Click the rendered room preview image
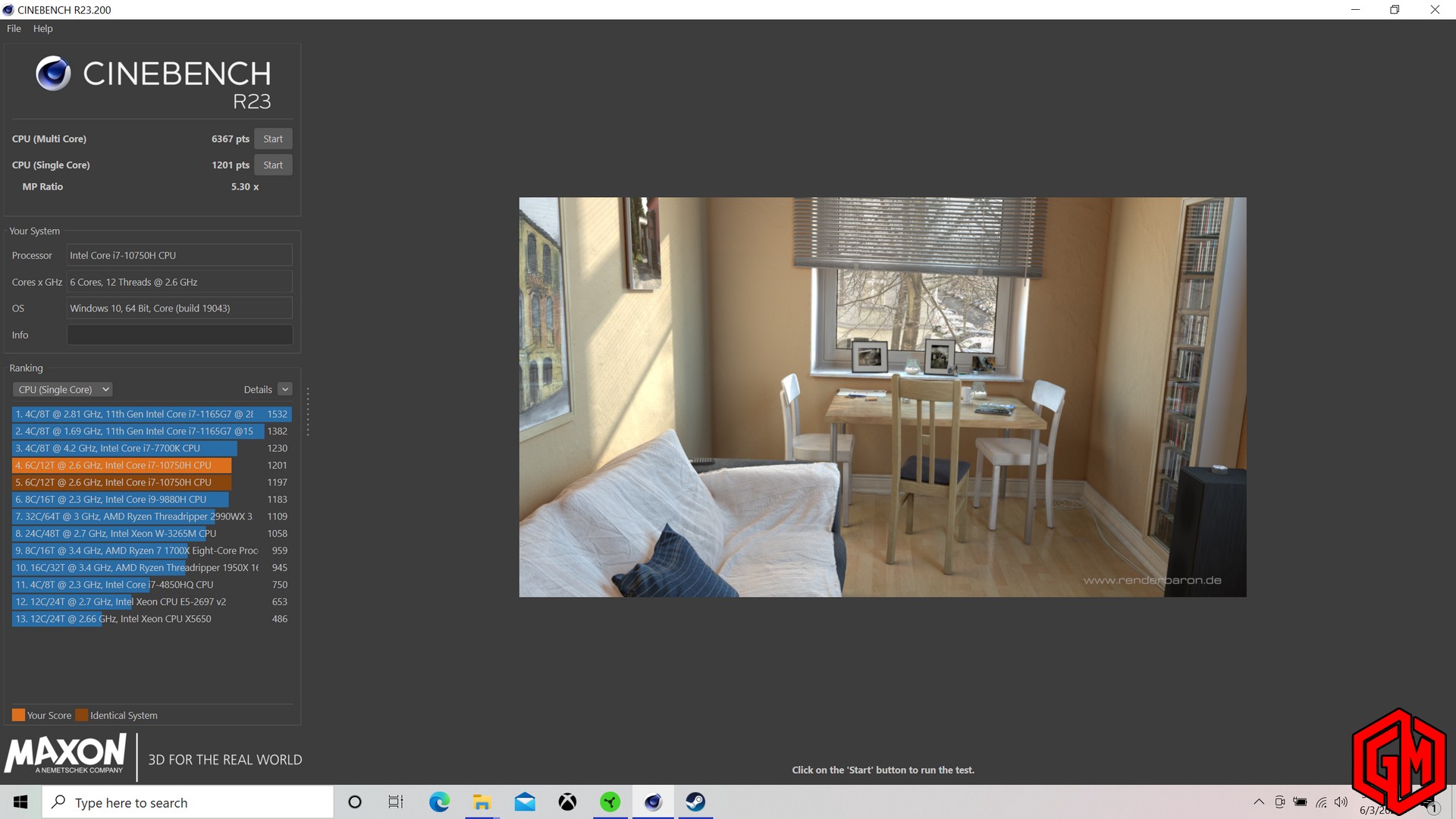The image size is (1456, 819). click(x=883, y=397)
